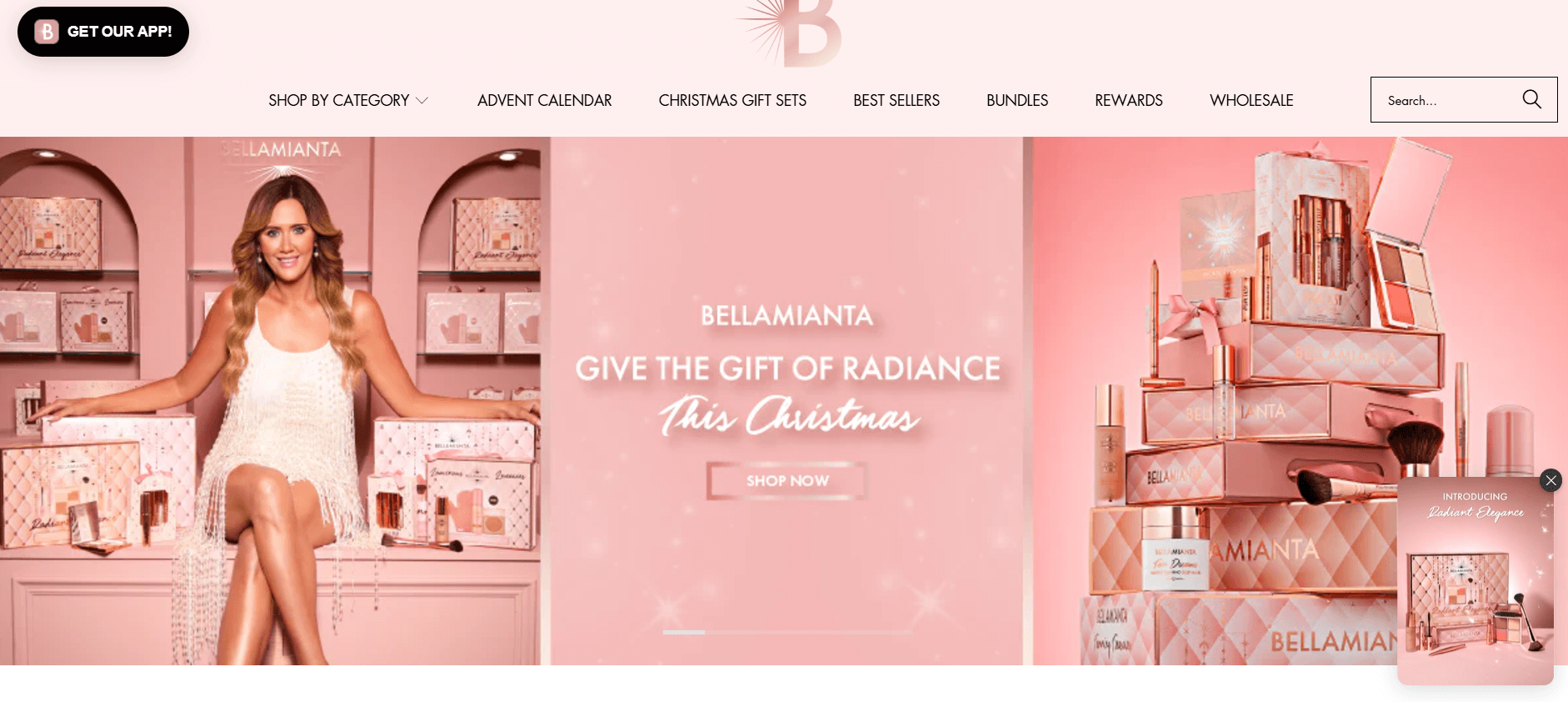This screenshot has width=1568, height=702.
Task: Click Give the Gift of Radiance headline
Action: tap(787, 369)
